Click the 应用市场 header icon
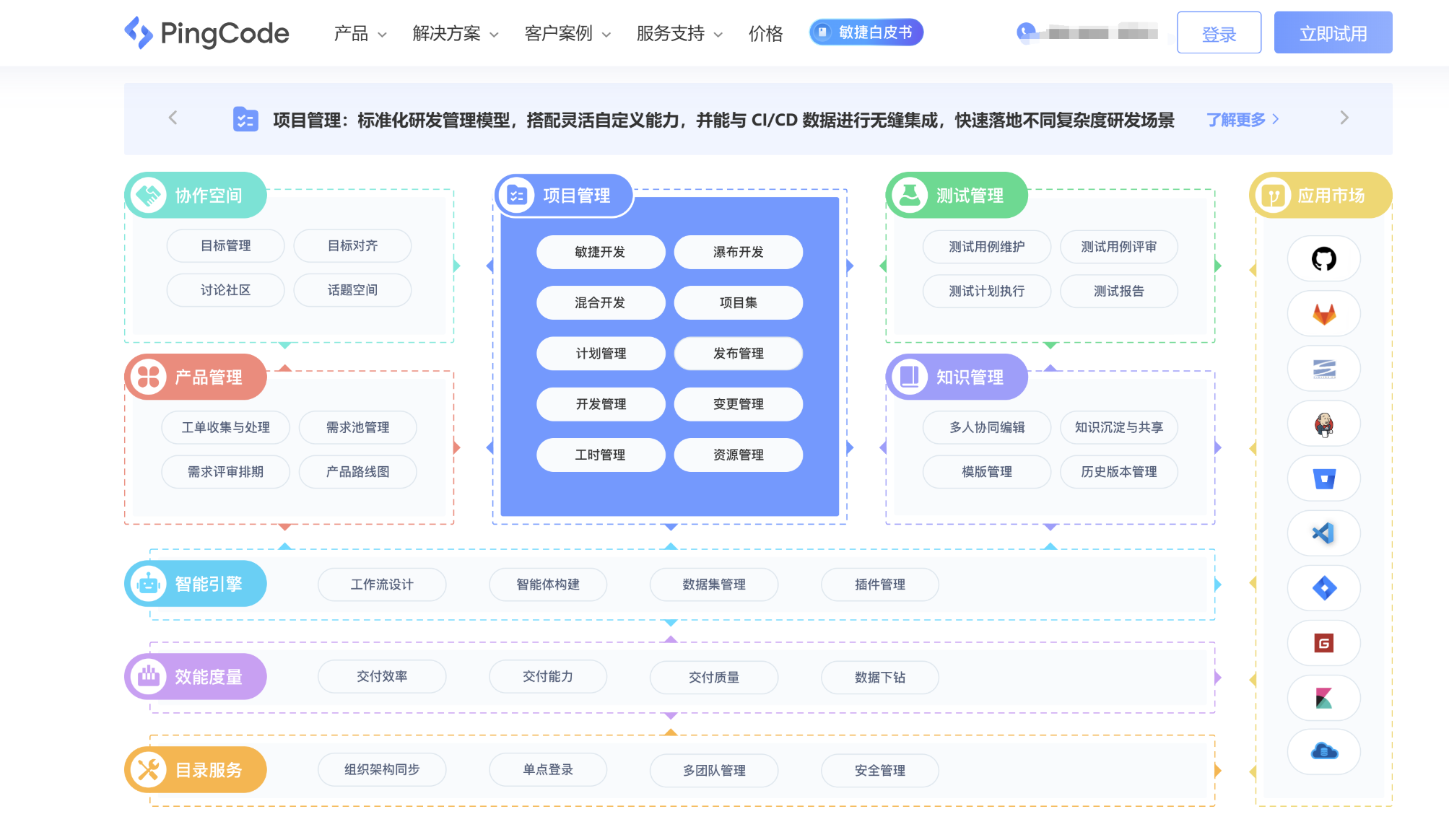The width and height of the screenshot is (1449, 840). (x=1272, y=194)
